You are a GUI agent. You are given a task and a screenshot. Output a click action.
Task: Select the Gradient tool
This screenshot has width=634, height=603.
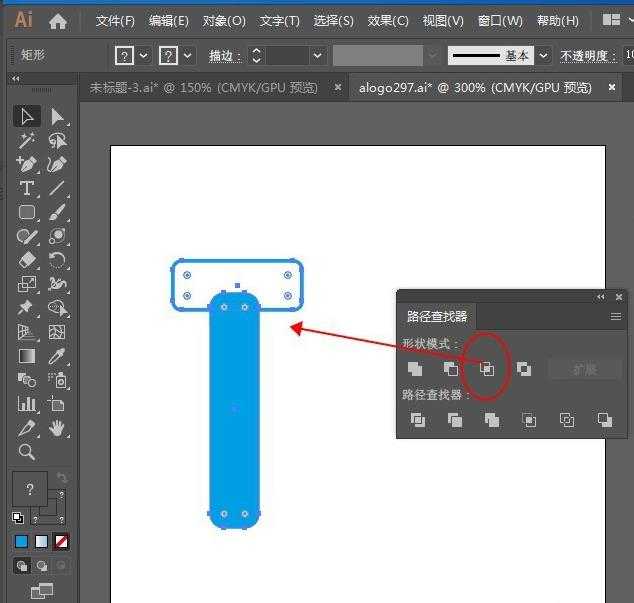pos(27,356)
